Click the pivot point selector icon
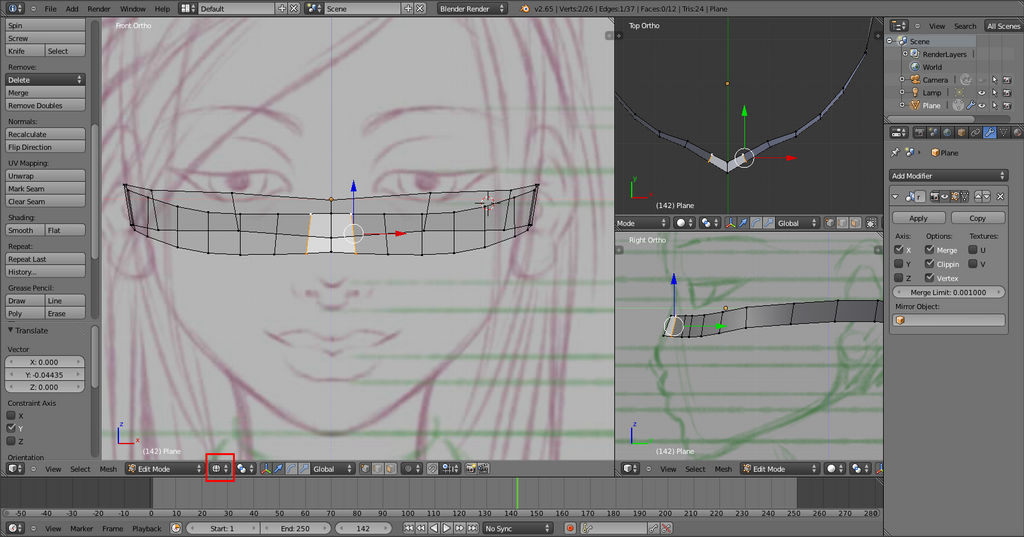1024x537 pixels. point(245,468)
